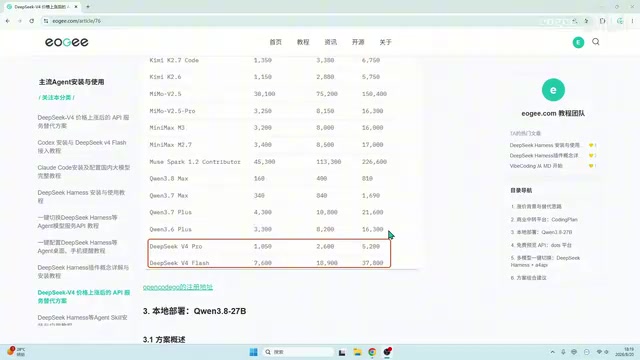Open the weather widget on taskbar
The height and width of the screenshot is (360, 640).
coord(16,351)
